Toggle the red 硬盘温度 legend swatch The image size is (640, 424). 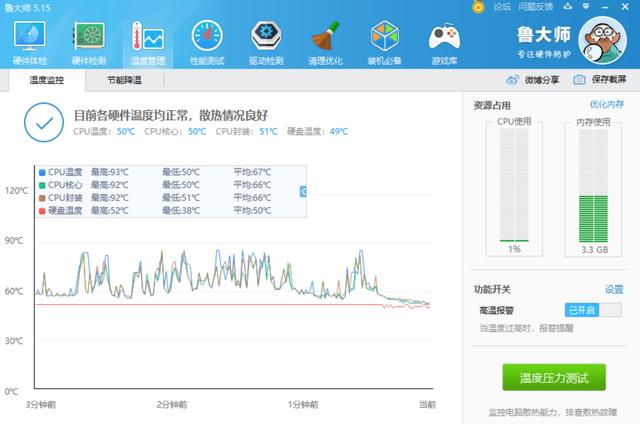click(x=42, y=211)
